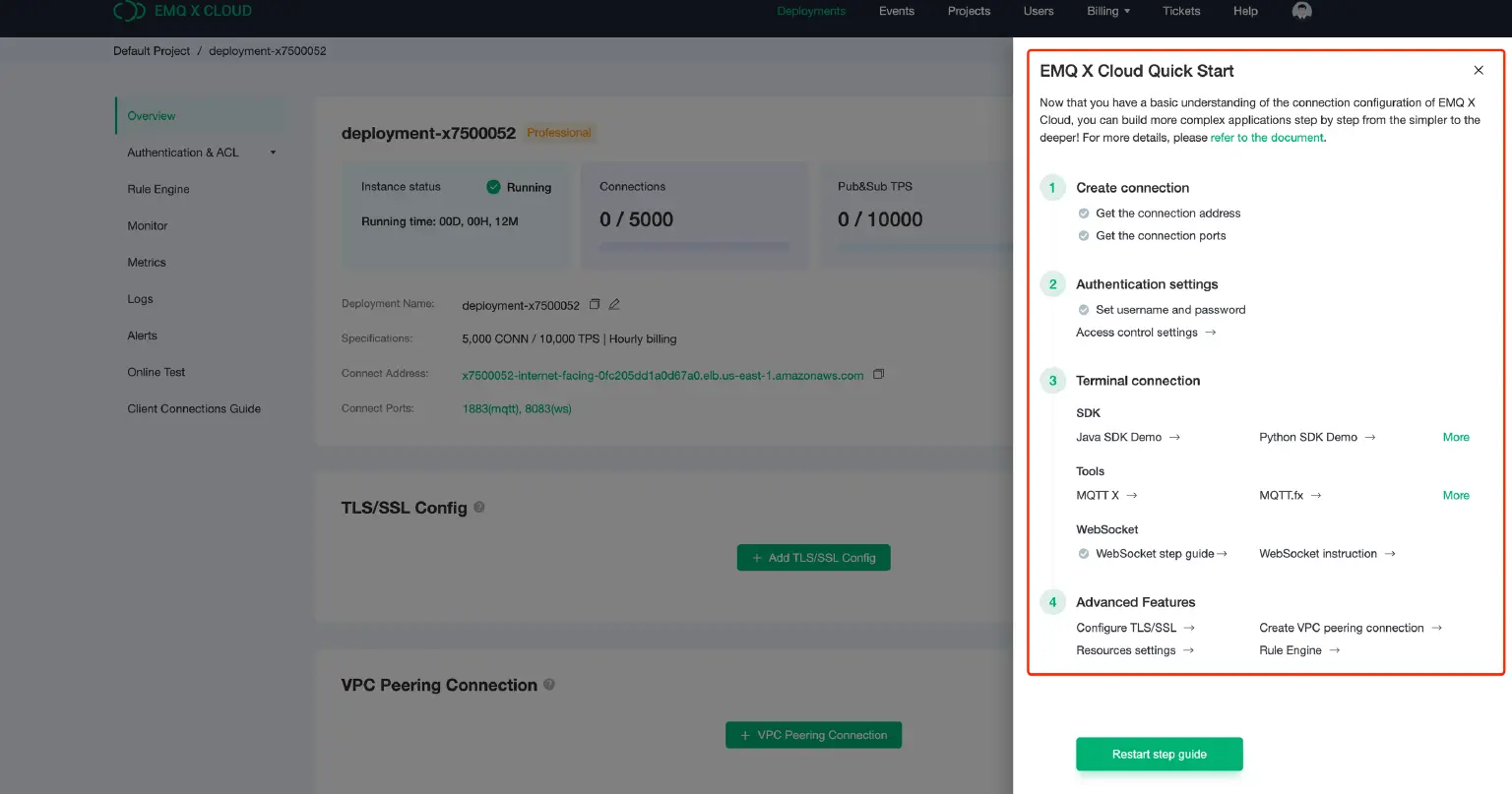Click the Add TLS/SSL Config button
This screenshot has width=1512, height=794.
point(813,558)
